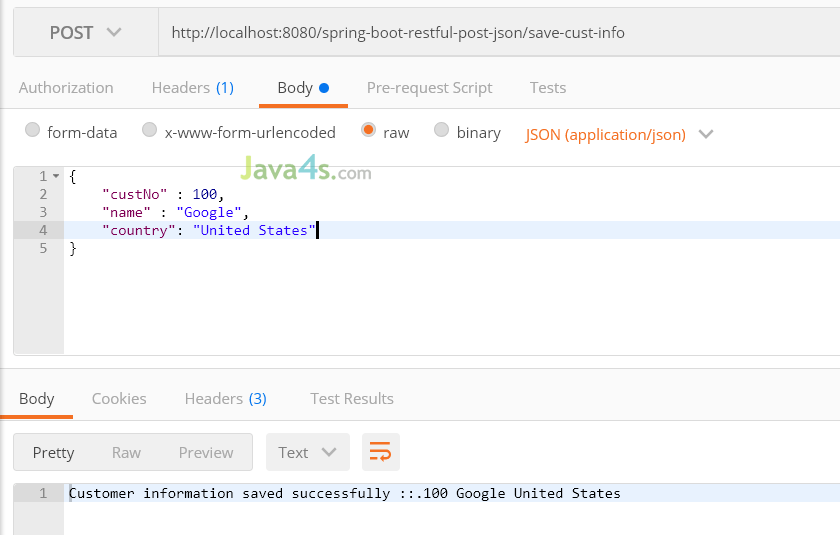840x535 pixels.
Task: Open the response Headers (3) tab
Action: [x=226, y=398]
